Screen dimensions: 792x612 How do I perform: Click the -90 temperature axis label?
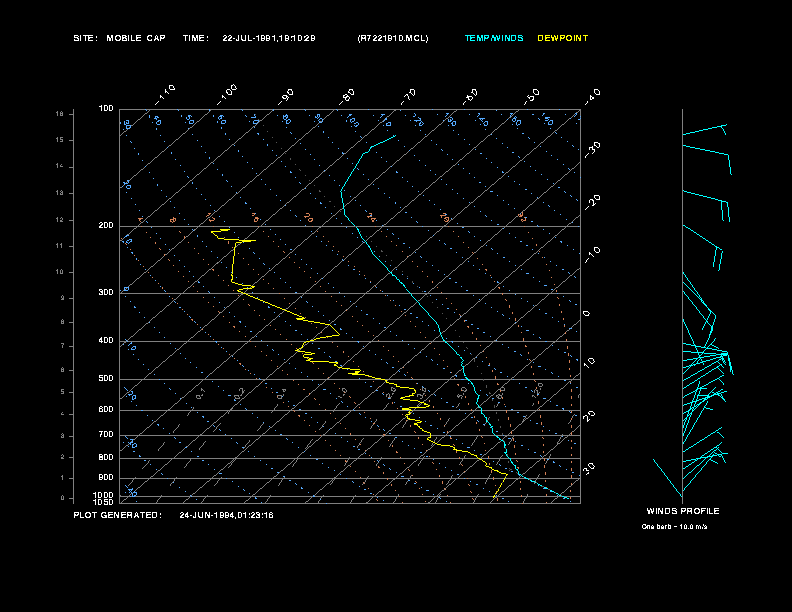coord(285,96)
